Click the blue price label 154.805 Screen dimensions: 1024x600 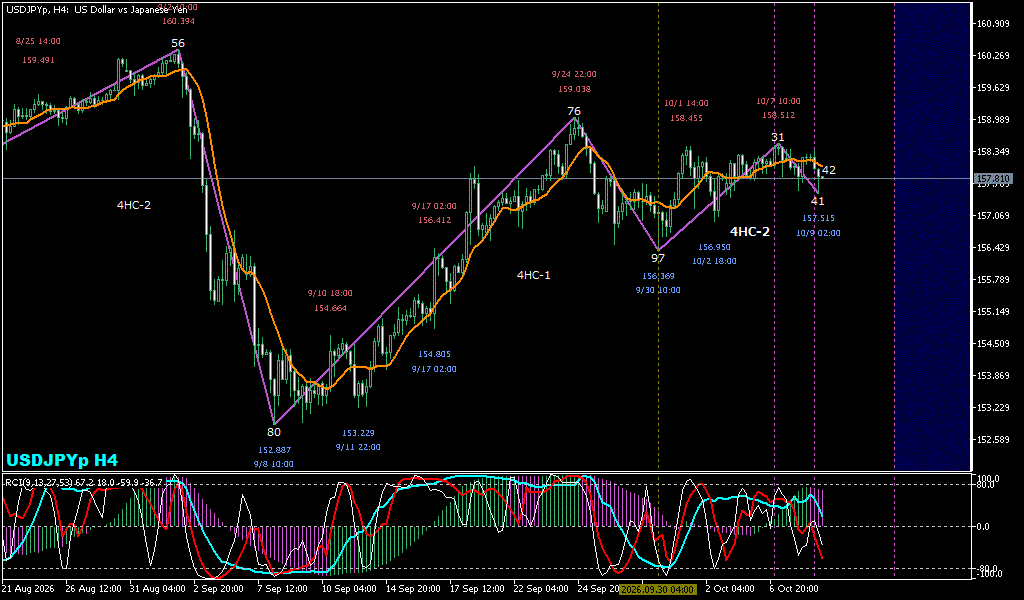(x=434, y=354)
